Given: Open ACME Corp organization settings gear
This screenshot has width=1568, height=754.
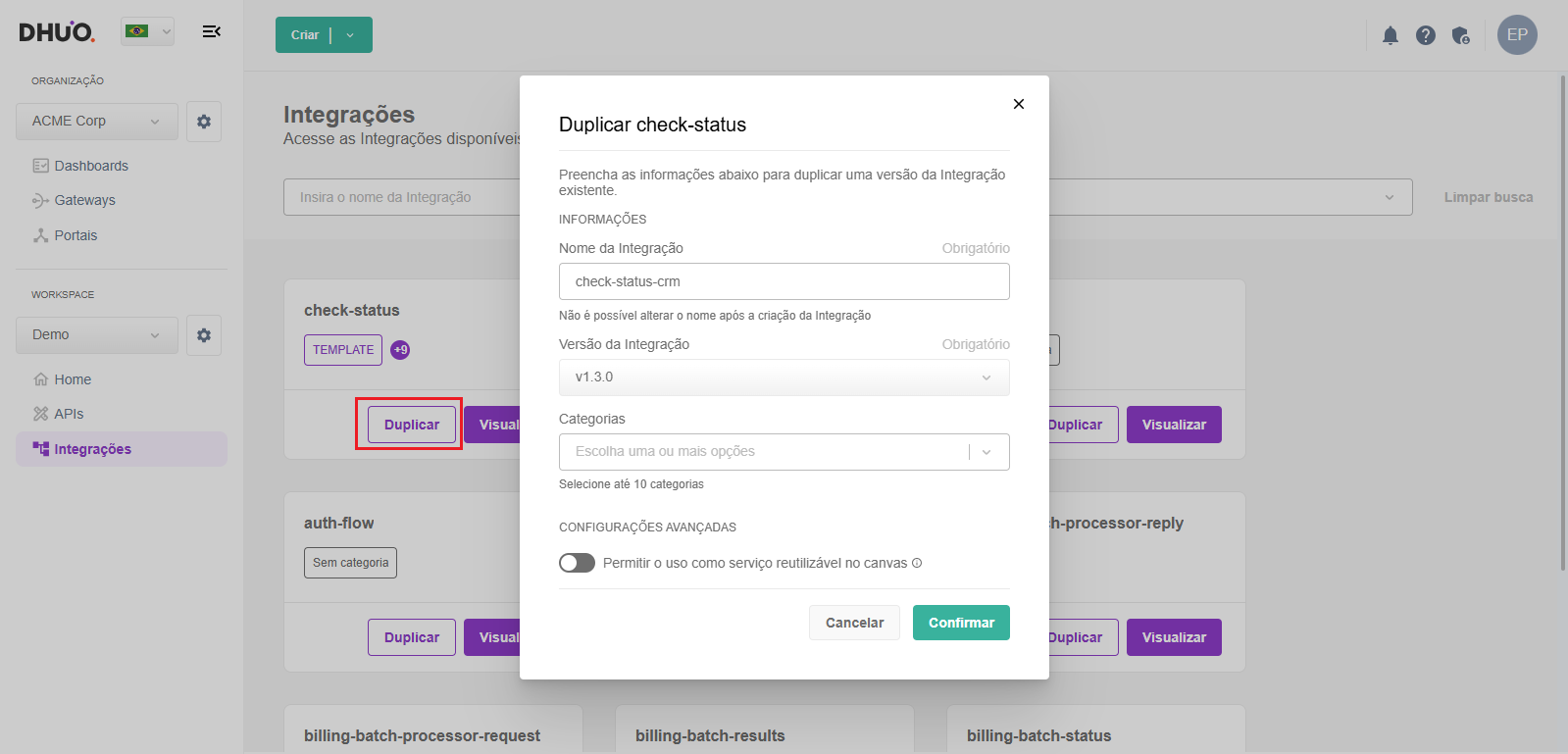Looking at the screenshot, I should (204, 122).
